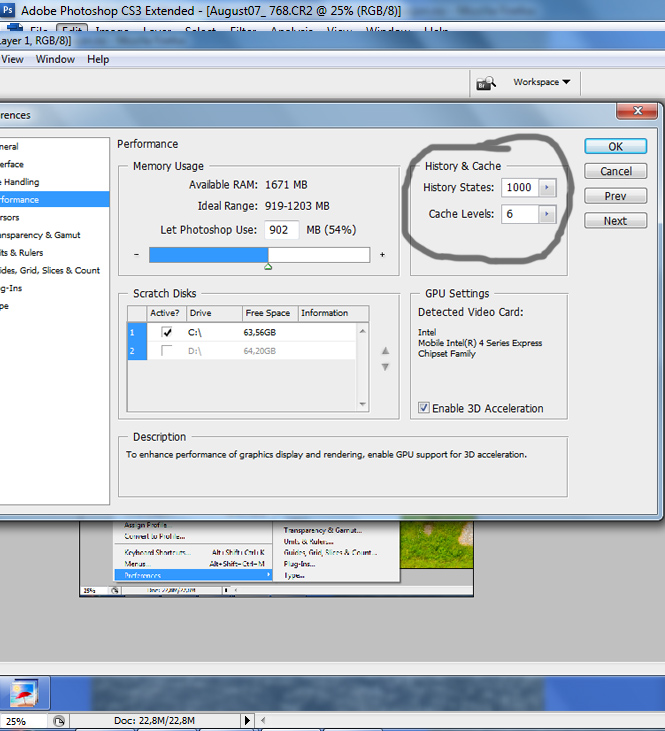Close the Preferences dialog with the red X
The image size is (665, 731).
[637, 111]
